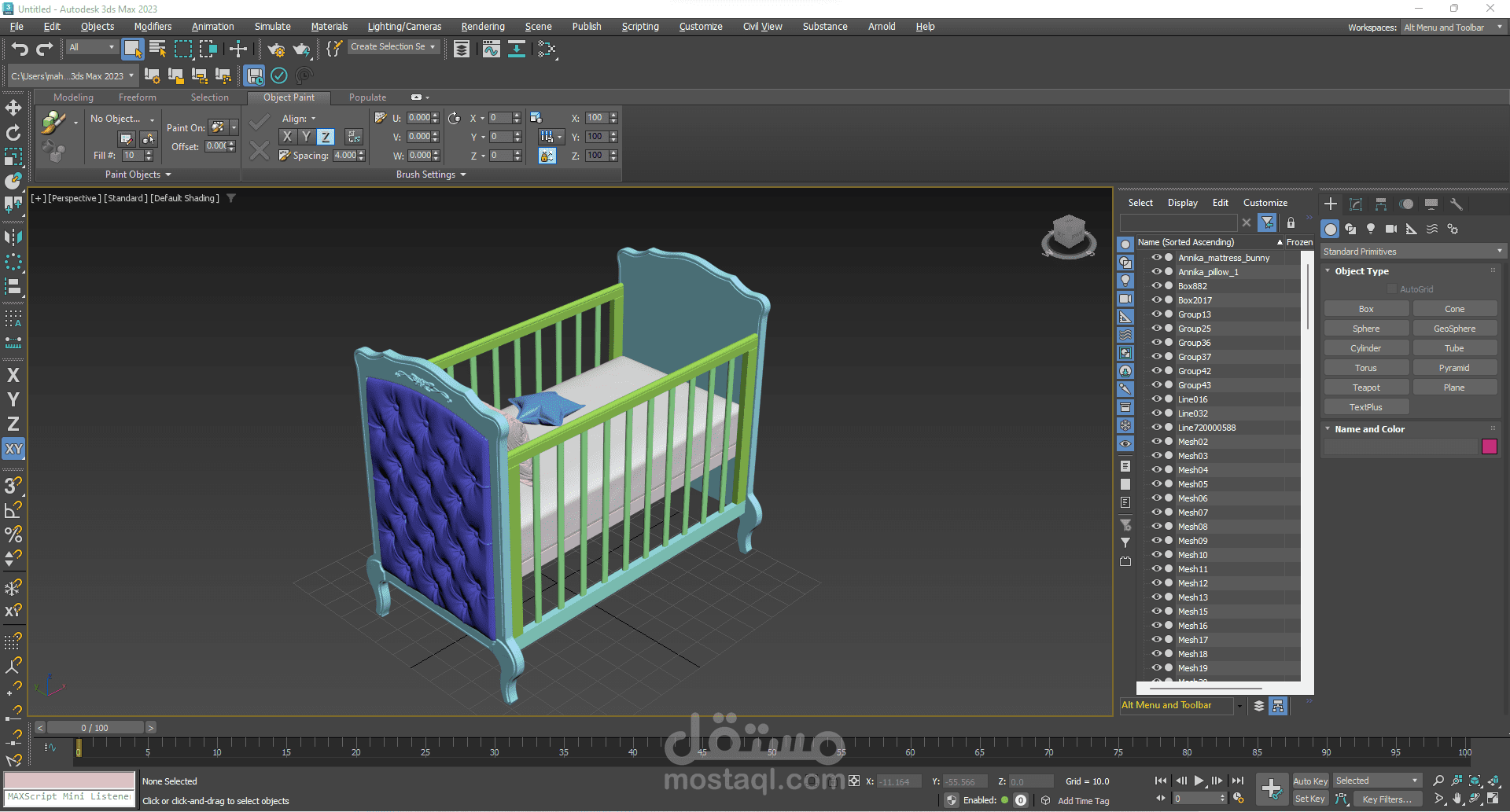Open the Modify panel tab icon
The height and width of the screenshot is (812, 1510).
[x=1356, y=204]
